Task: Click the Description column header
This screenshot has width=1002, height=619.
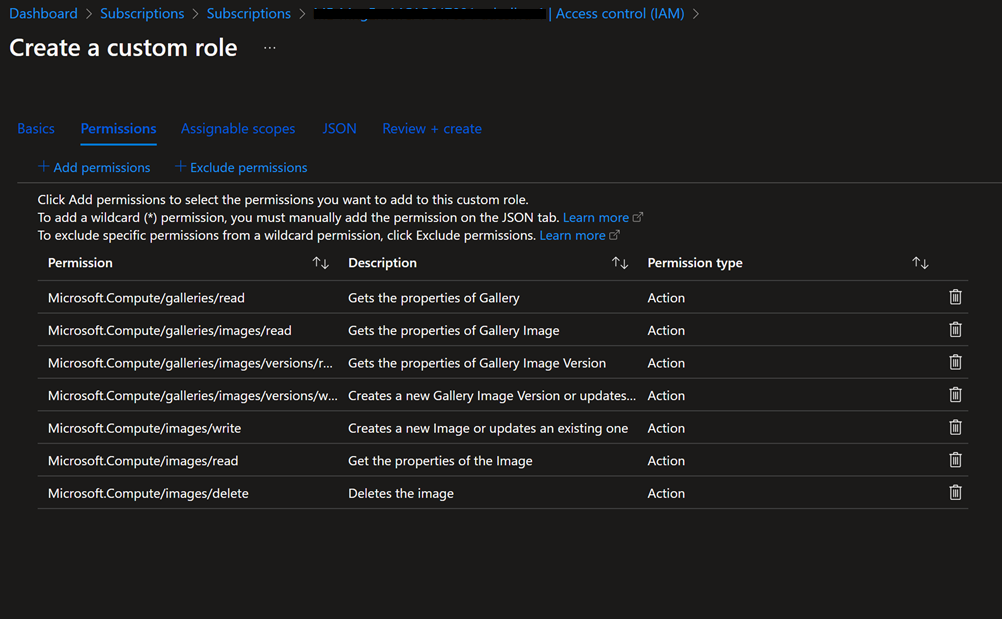Action: [x=382, y=263]
